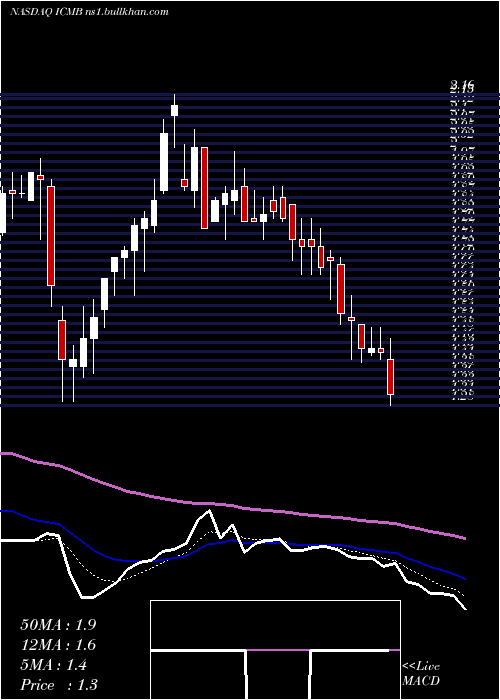This screenshot has height=700, width=500.
Task: Select the 50MA : 1.9 readout
Action: click(58, 625)
